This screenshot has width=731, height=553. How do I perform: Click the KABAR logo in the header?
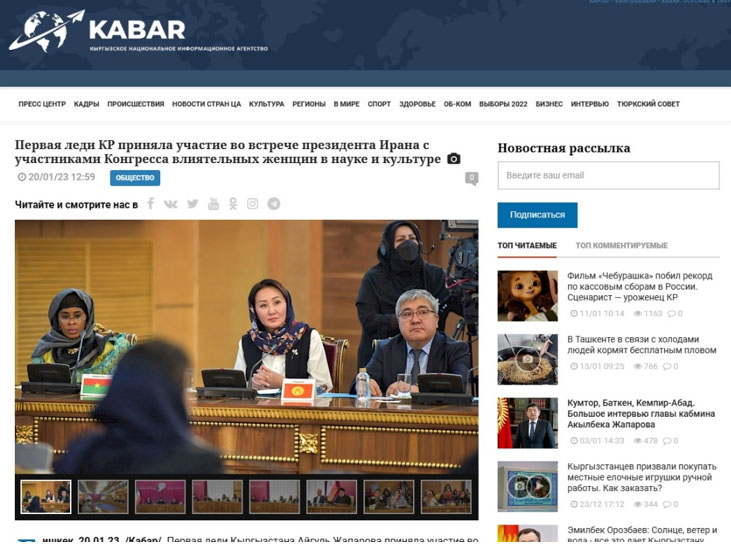138,32
